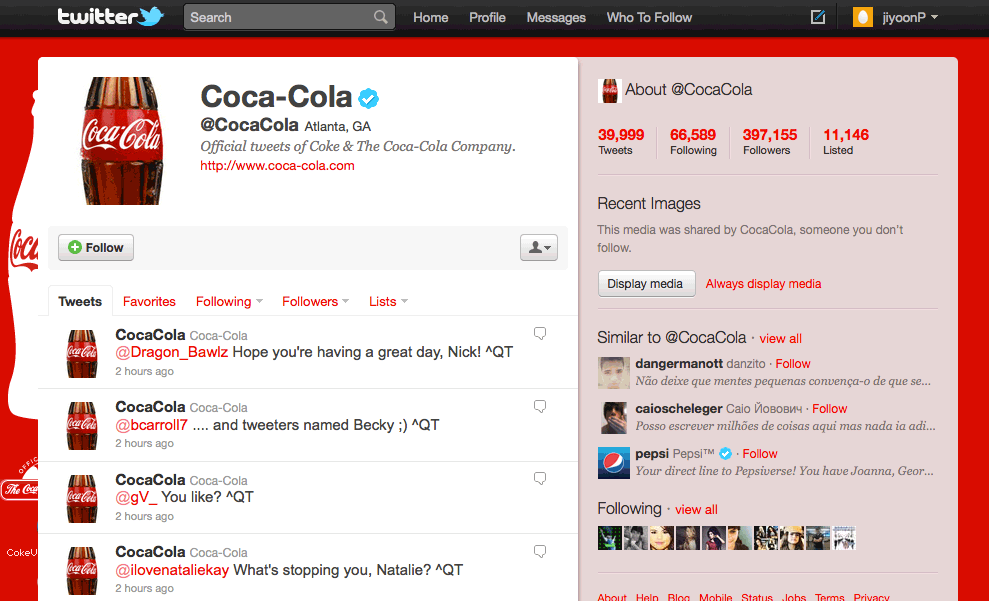Click the verified badge next to Coca-Cola
Viewport: 989px width, 601px height.
click(x=369, y=98)
